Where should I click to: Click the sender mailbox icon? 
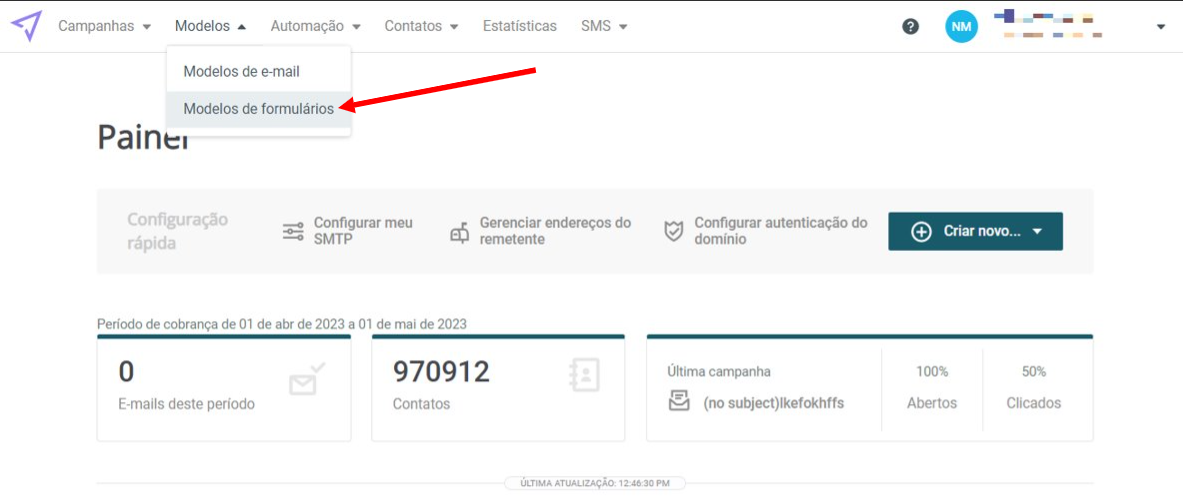(x=459, y=233)
